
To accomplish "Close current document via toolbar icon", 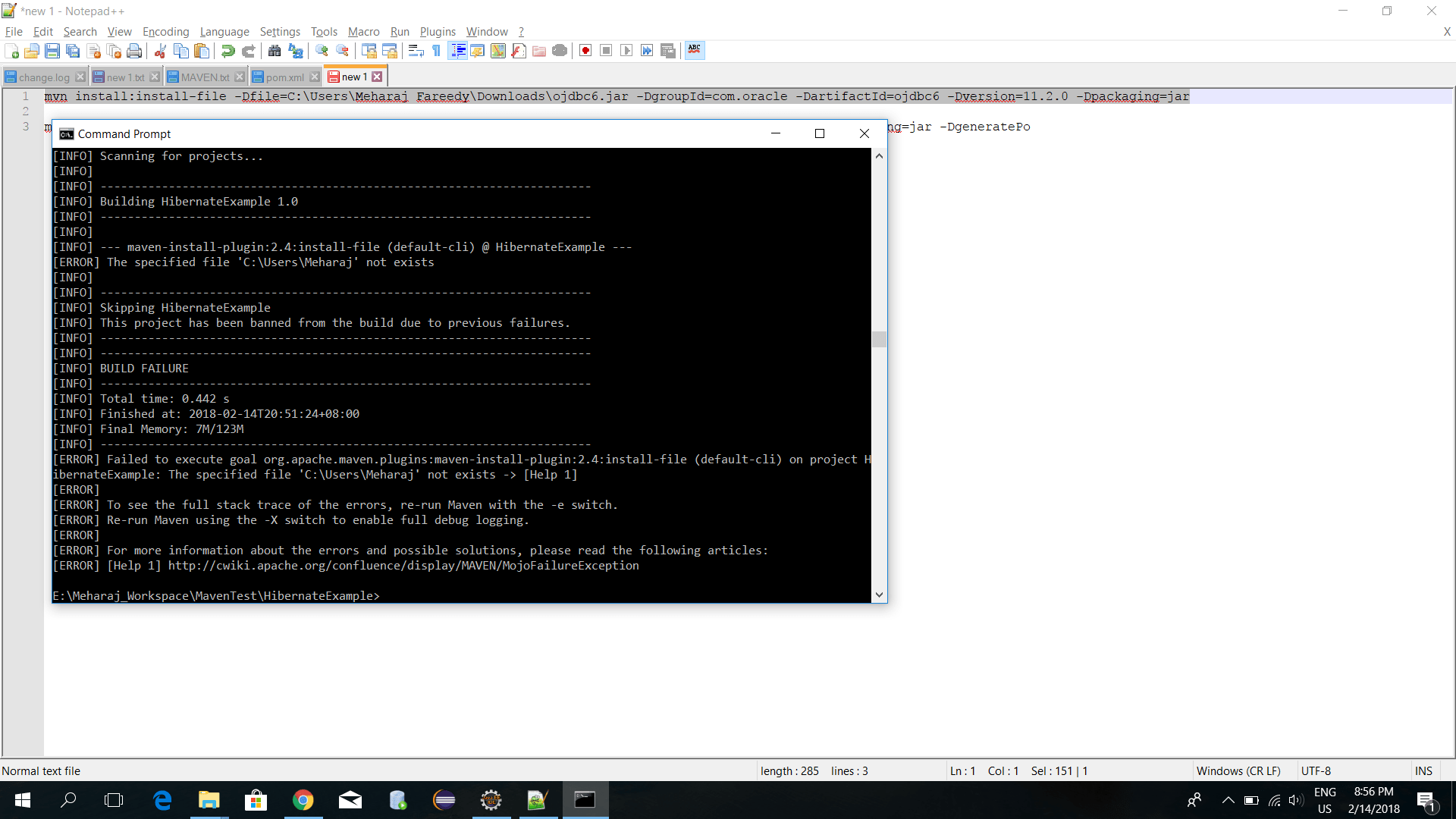I will (93, 51).
